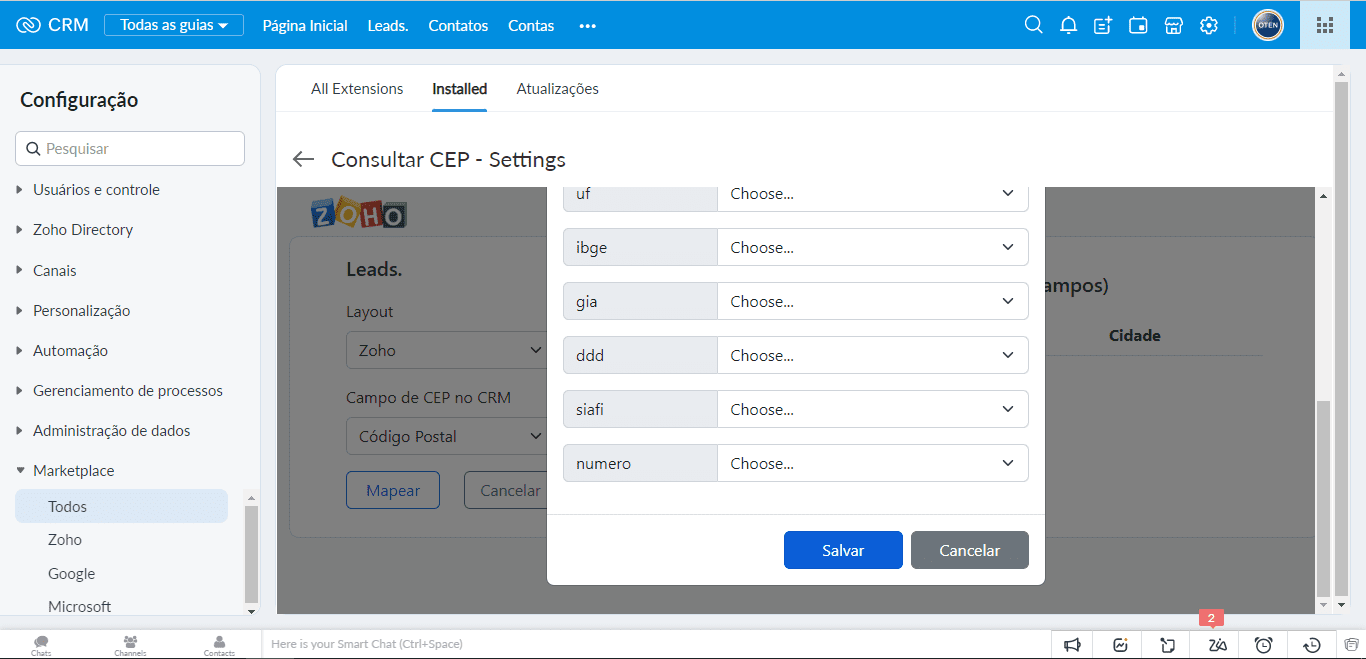Open the notifications bell icon
Viewport: 1366px width, 659px height.
1068,25
